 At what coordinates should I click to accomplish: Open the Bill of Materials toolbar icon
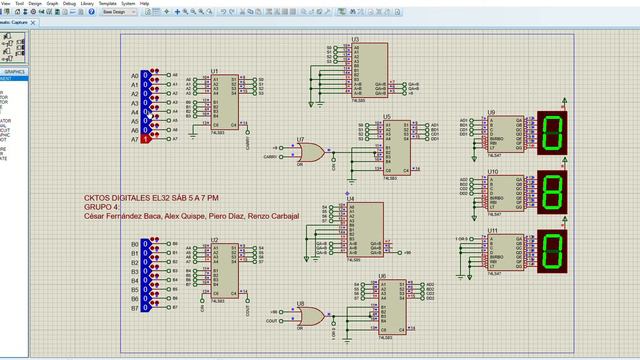65,12
